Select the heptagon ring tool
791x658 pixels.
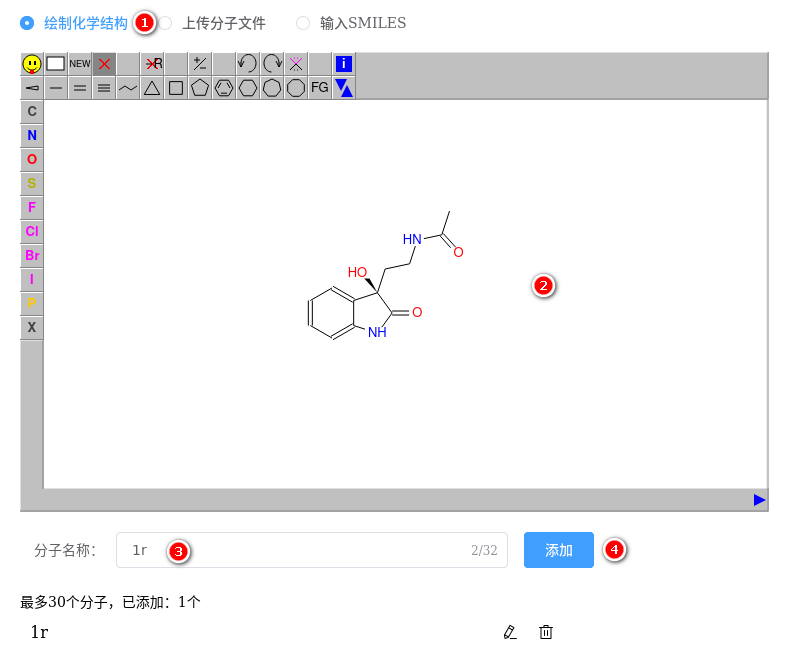pyautogui.click(x=272, y=88)
